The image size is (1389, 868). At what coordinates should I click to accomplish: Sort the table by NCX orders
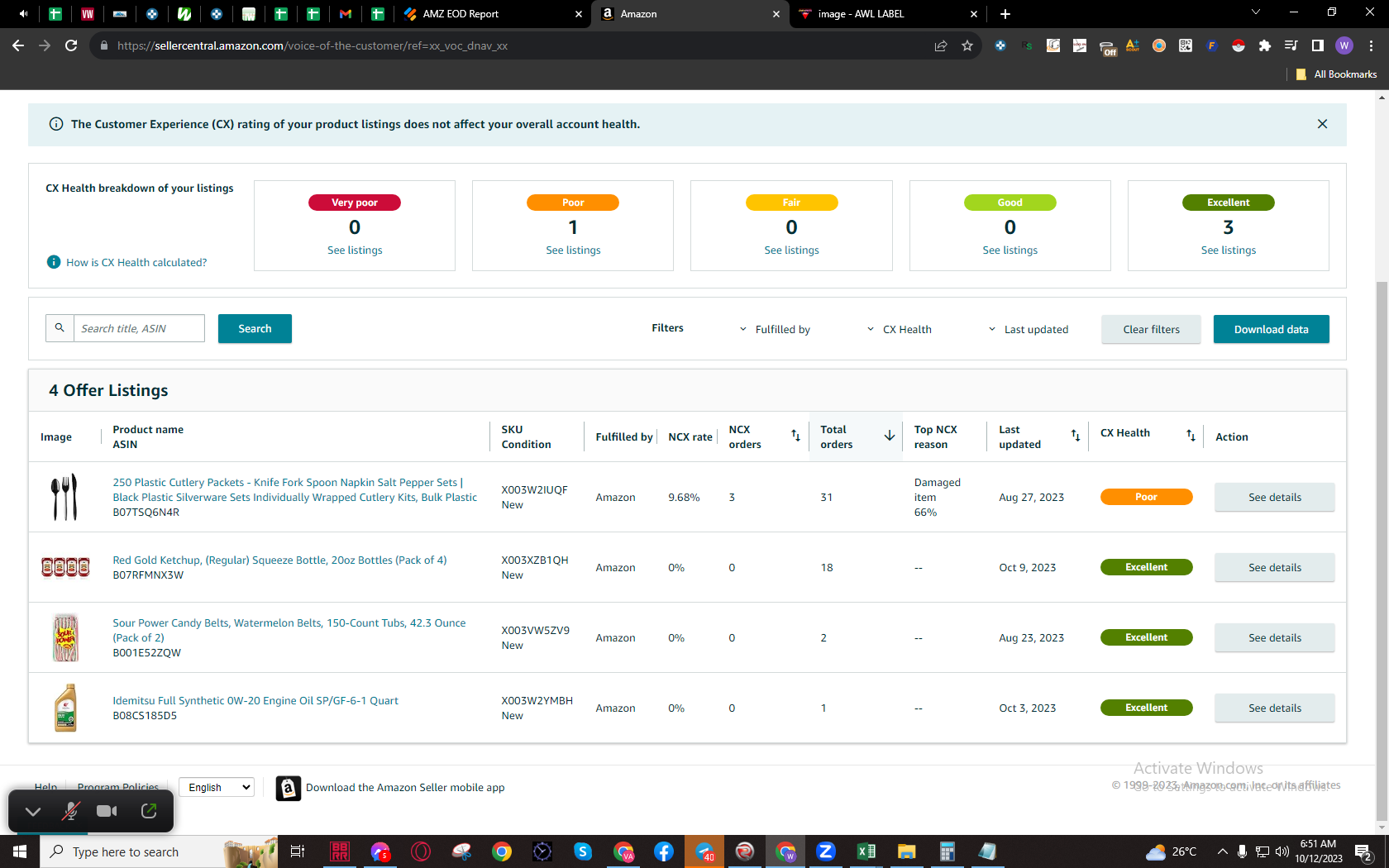pos(795,436)
